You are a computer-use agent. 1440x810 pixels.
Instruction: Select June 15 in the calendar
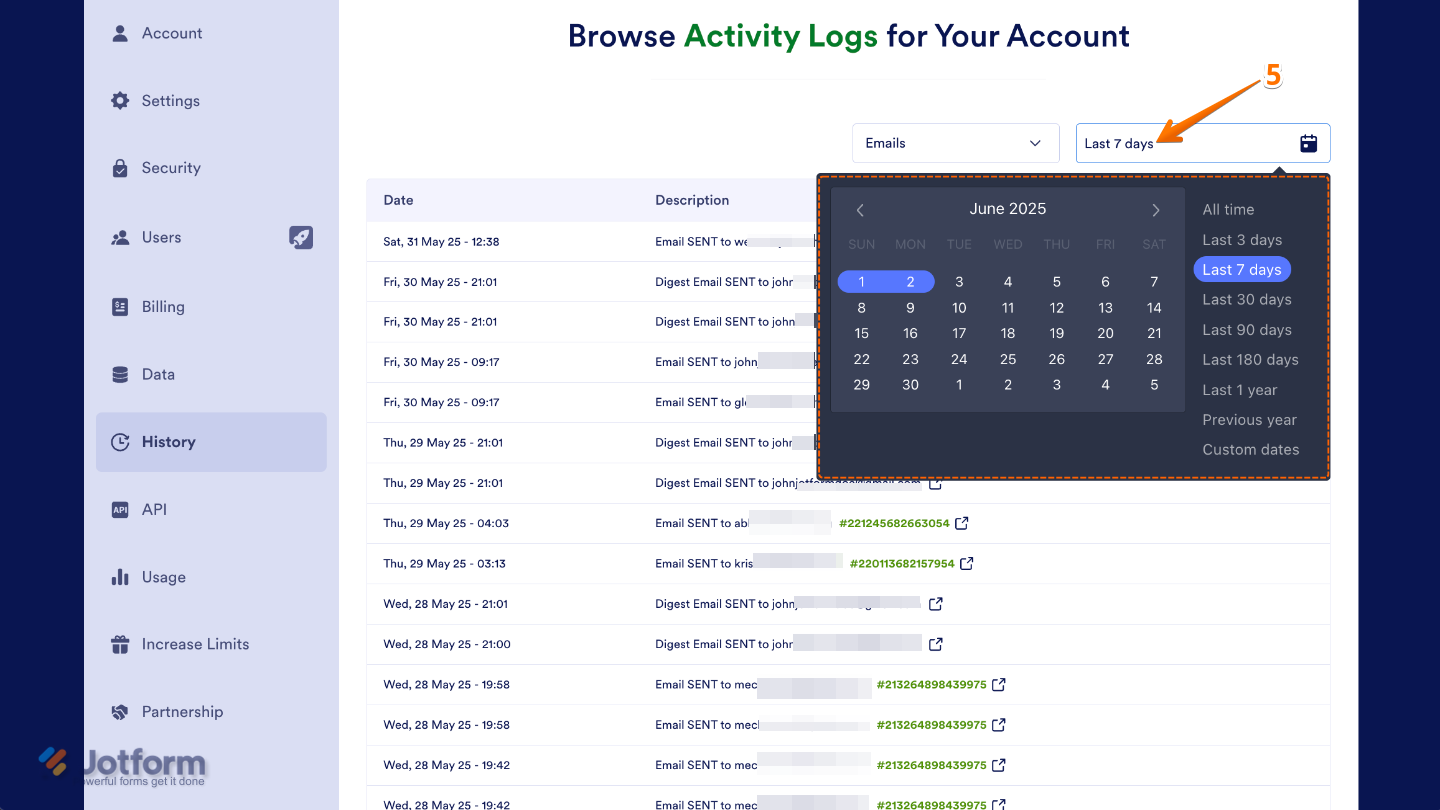[x=861, y=333]
